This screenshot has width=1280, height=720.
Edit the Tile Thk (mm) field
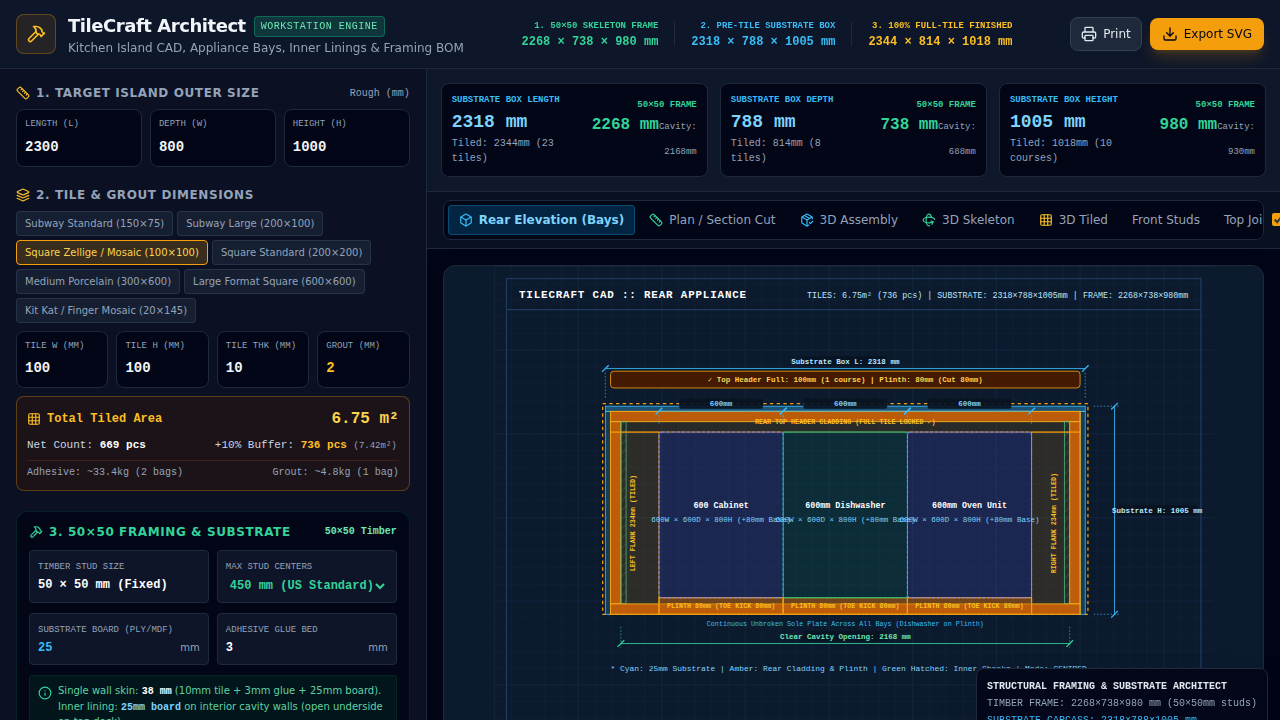263,368
